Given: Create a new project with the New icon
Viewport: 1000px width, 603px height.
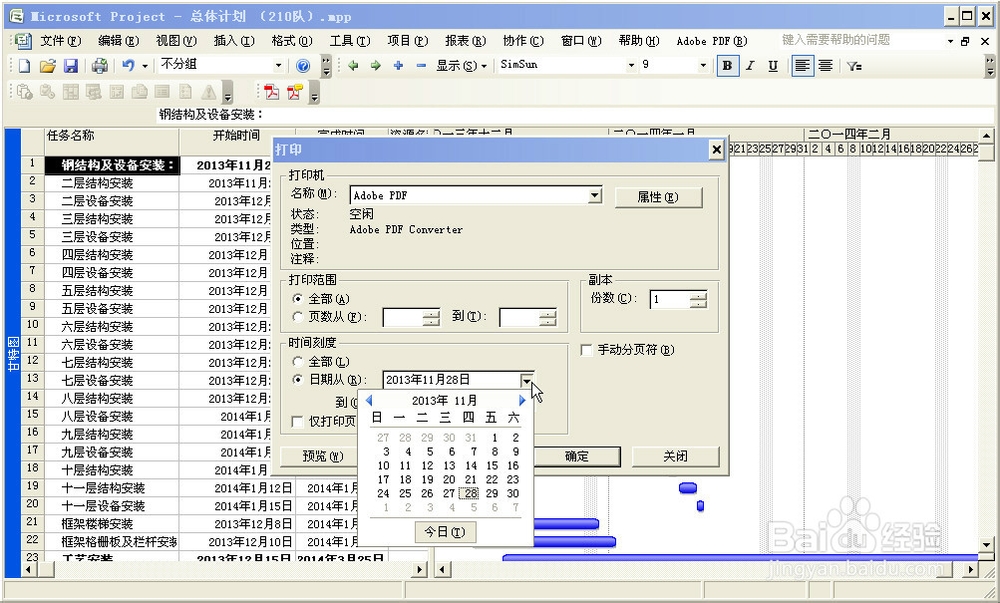Looking at the screenshot, I should (22, 64).
